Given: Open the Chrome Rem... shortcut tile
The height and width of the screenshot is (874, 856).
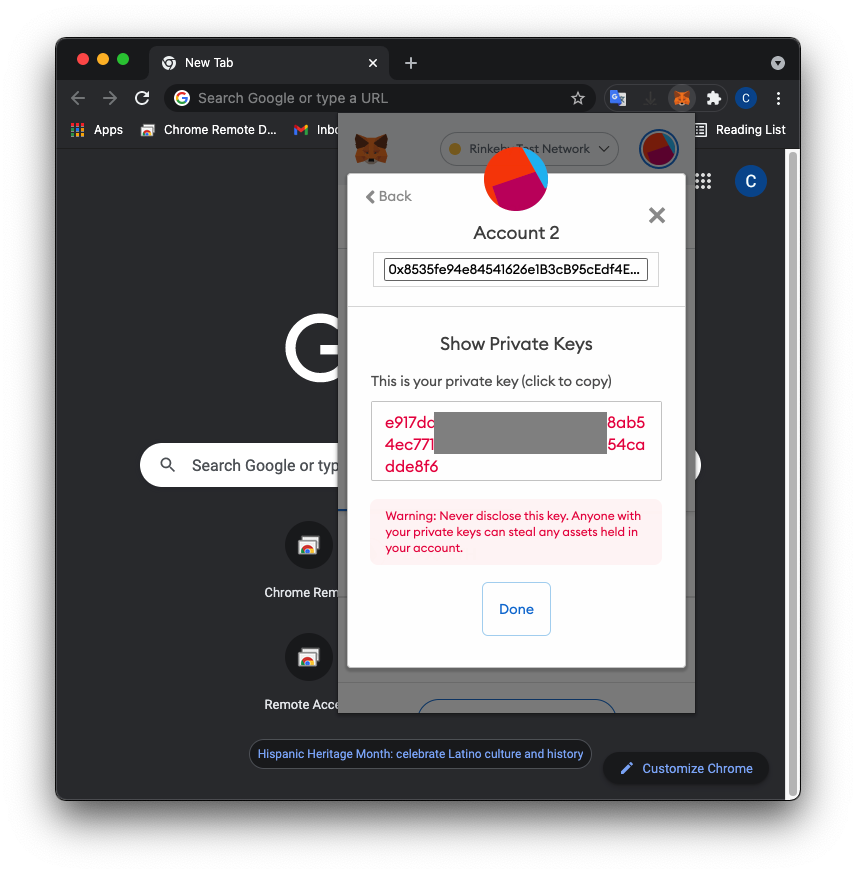Looking at the screenshot, I should click(x=309, y=560).
